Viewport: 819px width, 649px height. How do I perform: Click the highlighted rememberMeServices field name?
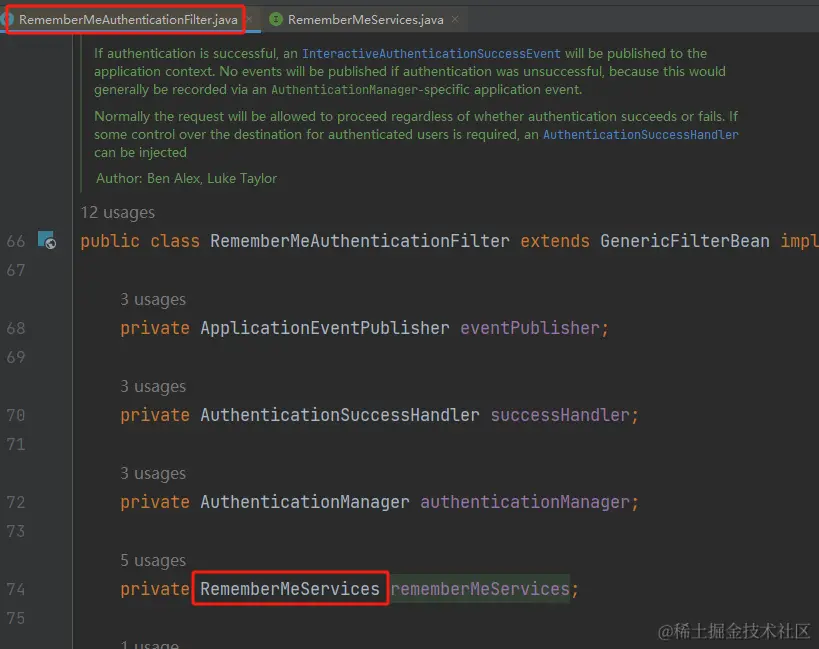tap(480, 589)
